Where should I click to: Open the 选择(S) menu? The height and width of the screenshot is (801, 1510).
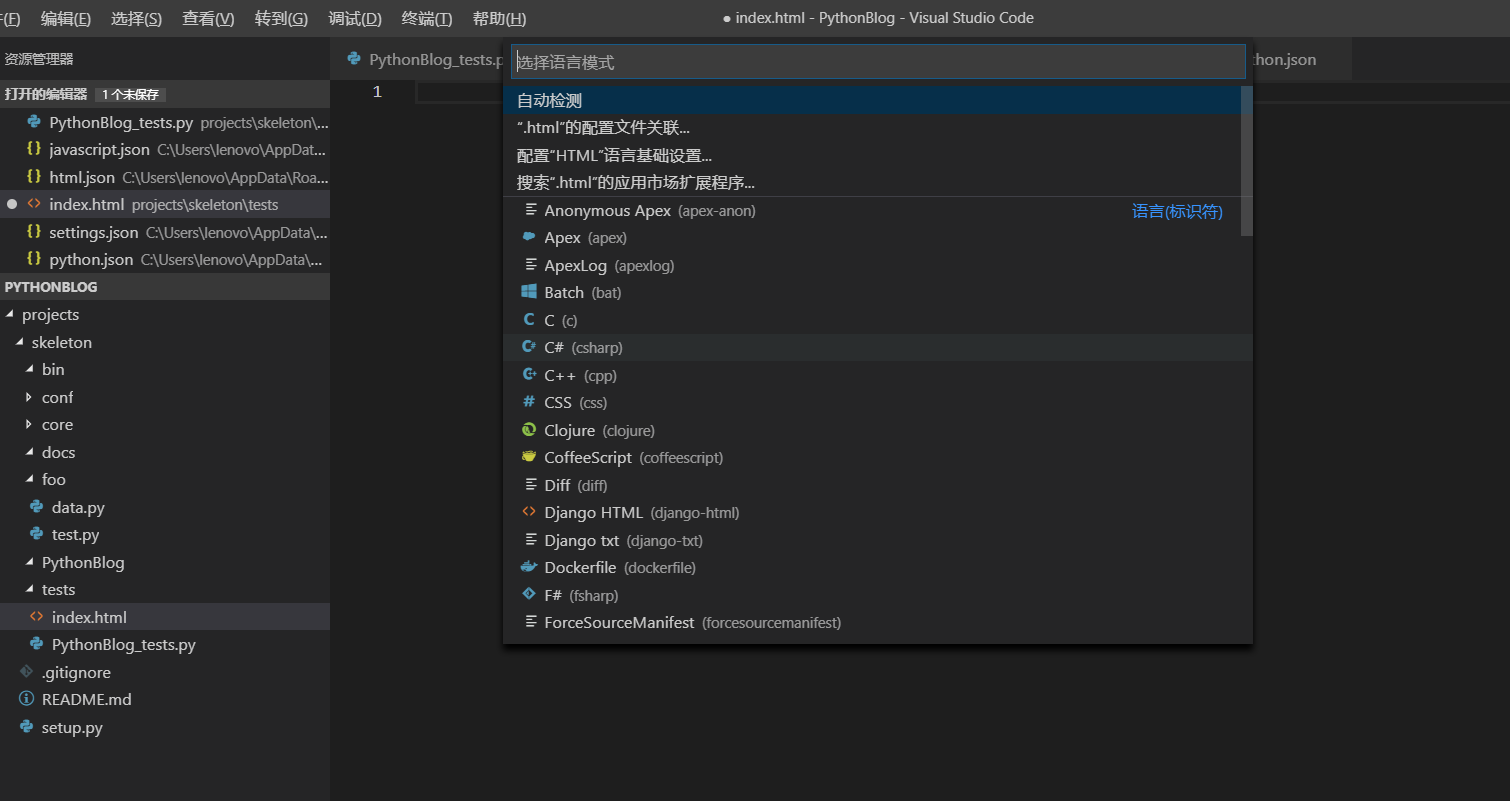coord(137,18)
